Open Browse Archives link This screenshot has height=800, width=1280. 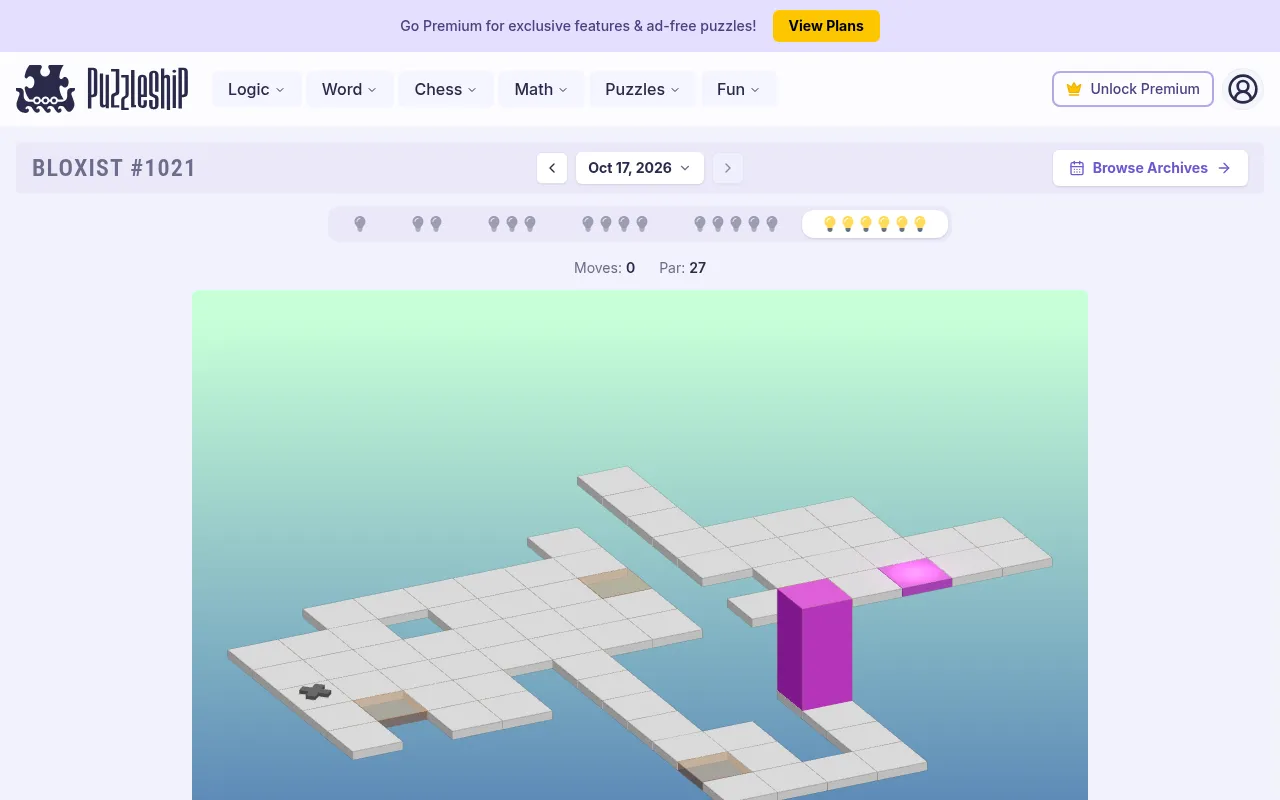(x=1150, y=168)
